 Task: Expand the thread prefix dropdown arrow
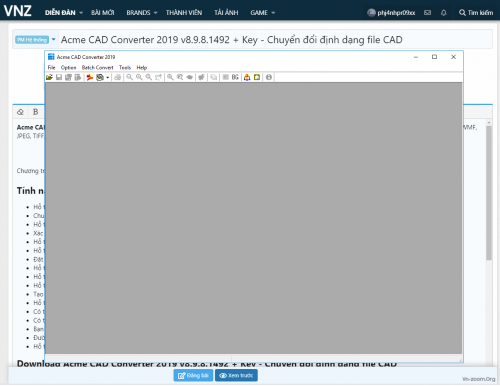coord(54,40)
